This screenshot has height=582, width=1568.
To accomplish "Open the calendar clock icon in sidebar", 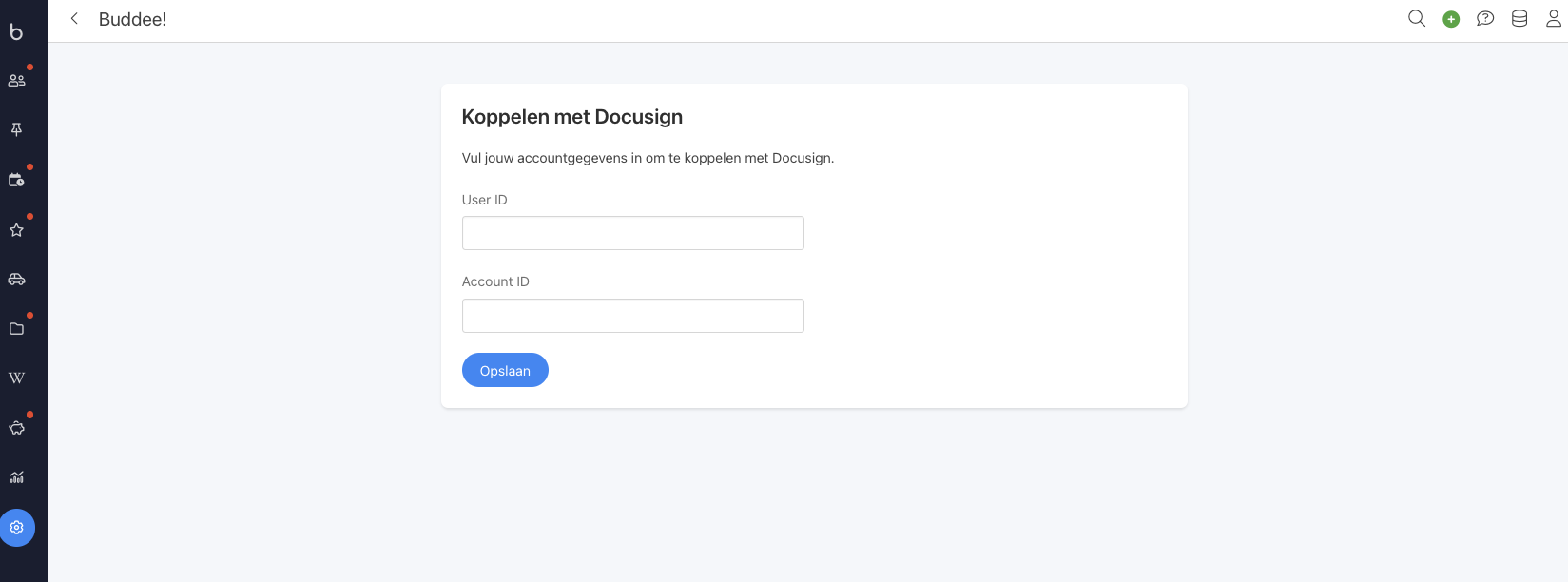I will tap(16, 180).
